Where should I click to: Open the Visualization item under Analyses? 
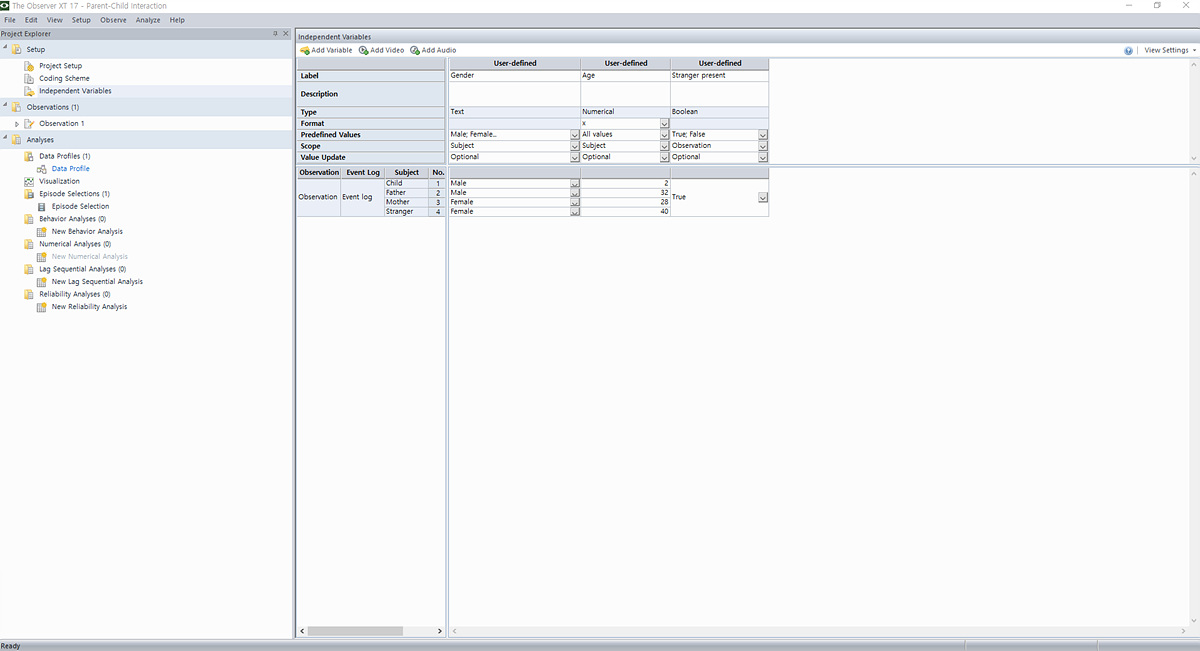(59, 181)
